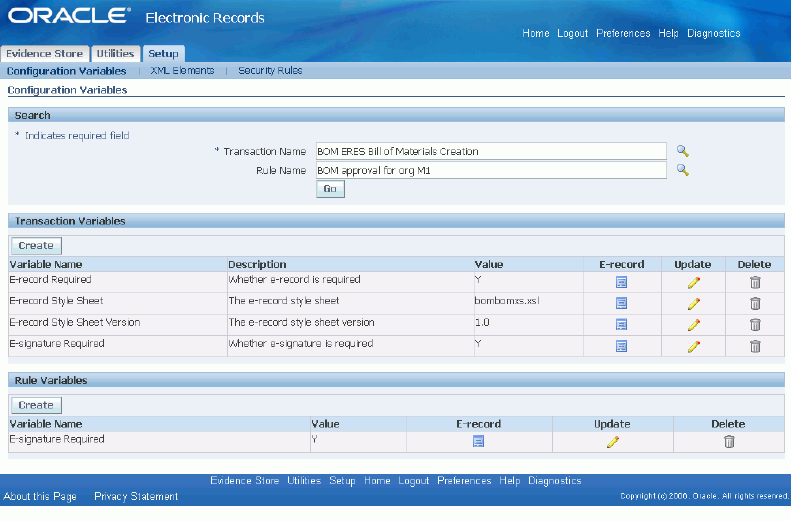Click the Oracle logo
791x521 pixels.
[69, 16]
